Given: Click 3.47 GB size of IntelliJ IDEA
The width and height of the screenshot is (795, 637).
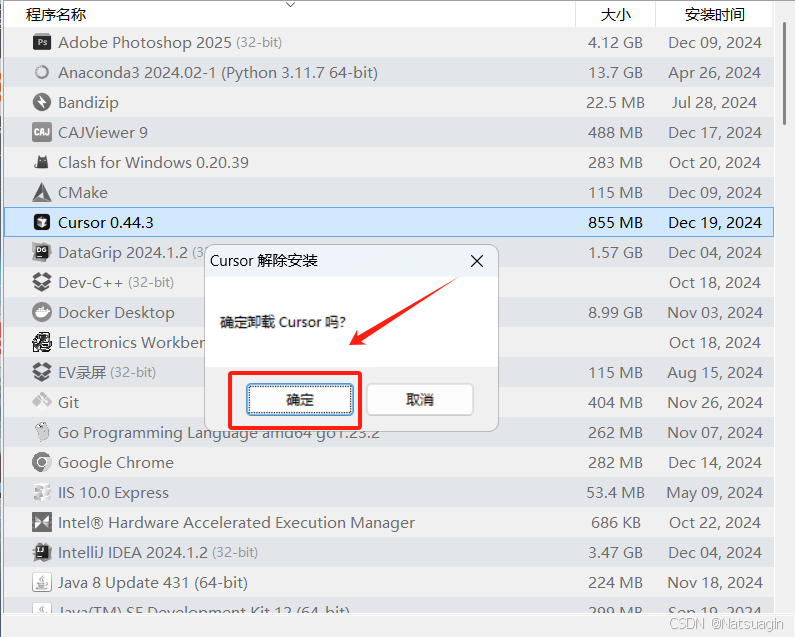Looking at the screenshot, I should tap(615, 552).
